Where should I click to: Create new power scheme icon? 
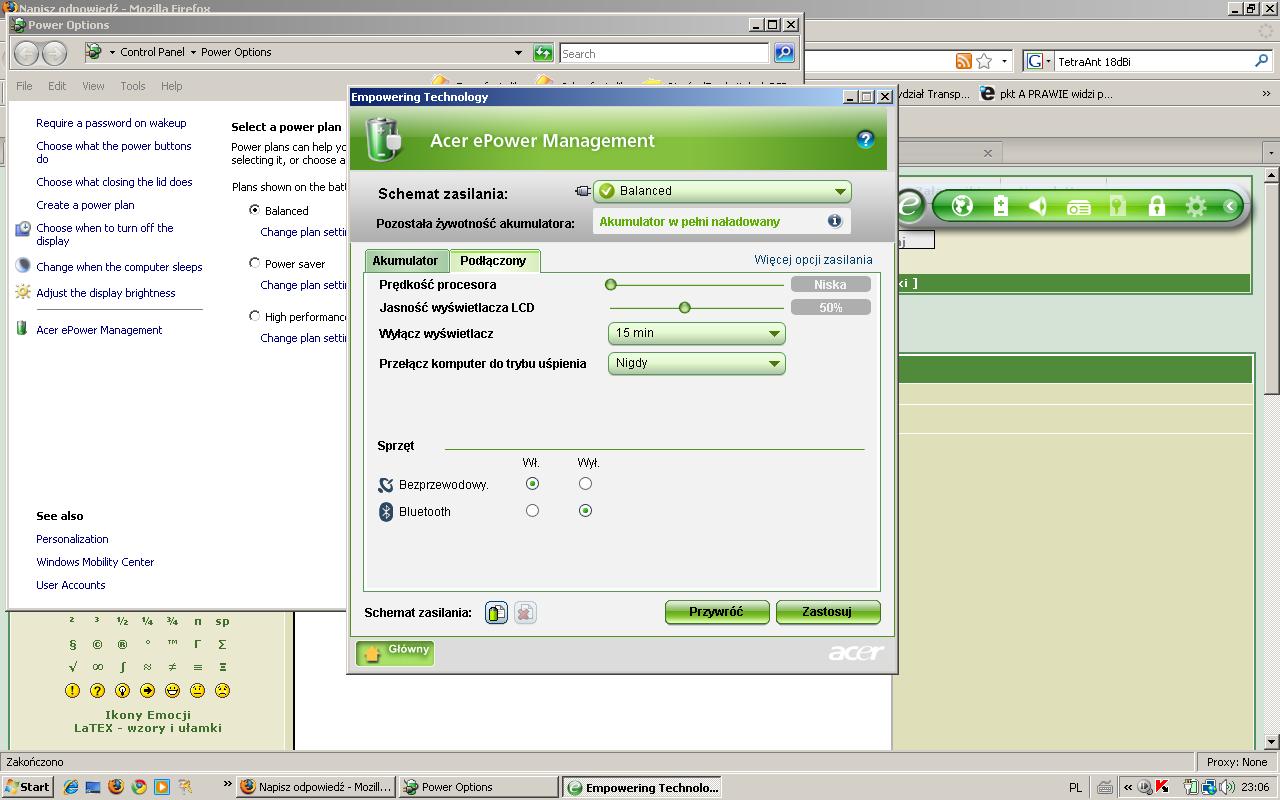(496, 612)
